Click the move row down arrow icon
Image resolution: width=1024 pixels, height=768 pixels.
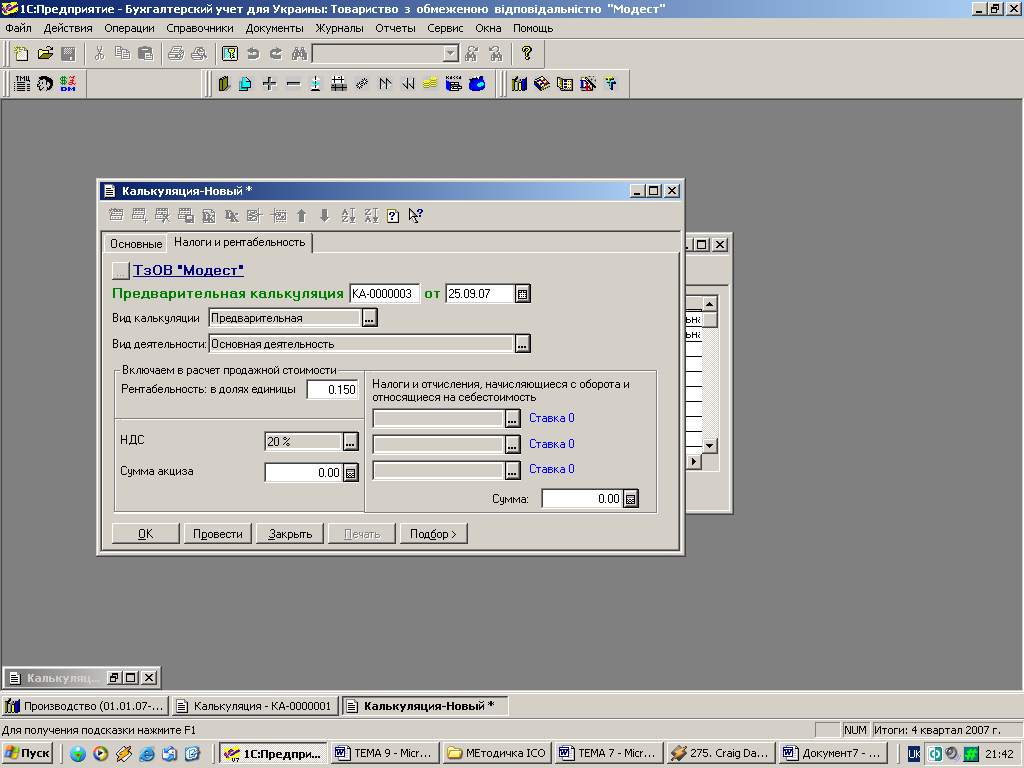[x=324, y=216]
